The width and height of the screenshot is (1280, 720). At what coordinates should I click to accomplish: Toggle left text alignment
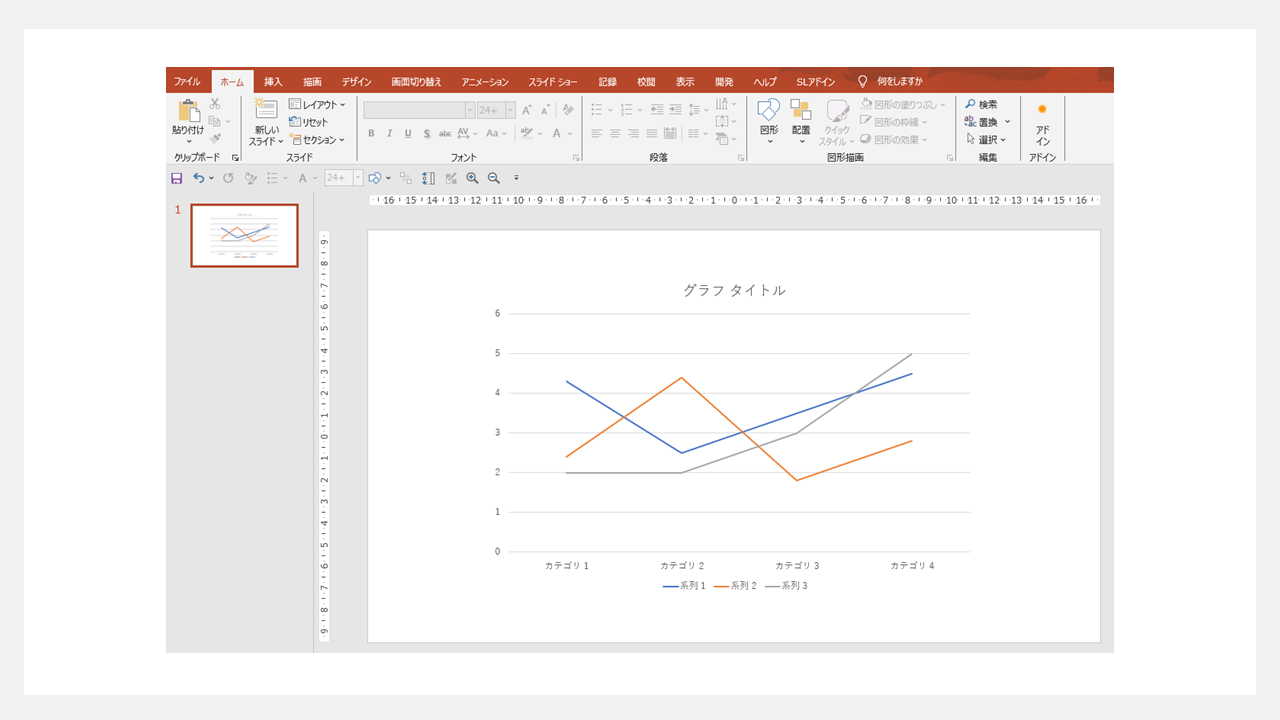597,133
